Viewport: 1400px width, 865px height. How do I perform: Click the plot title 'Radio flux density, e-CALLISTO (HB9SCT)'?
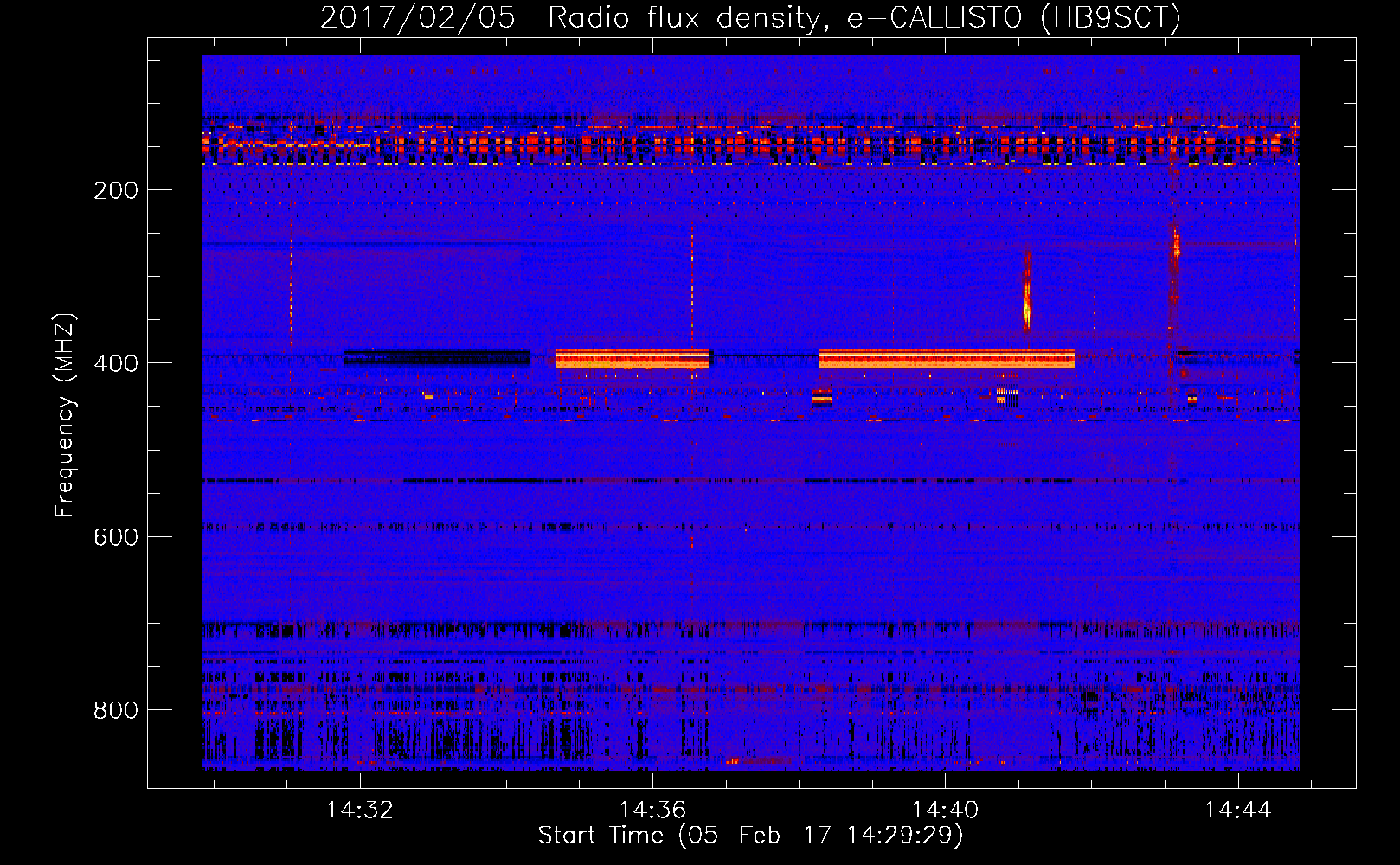coord(864,17)
